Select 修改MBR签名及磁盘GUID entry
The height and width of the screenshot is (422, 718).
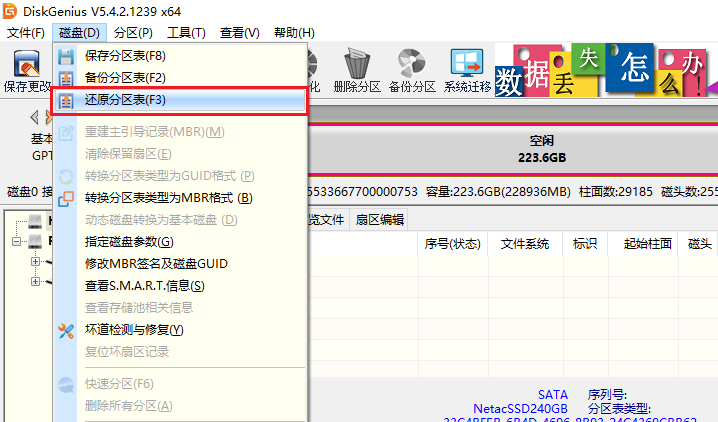(179, 264)
